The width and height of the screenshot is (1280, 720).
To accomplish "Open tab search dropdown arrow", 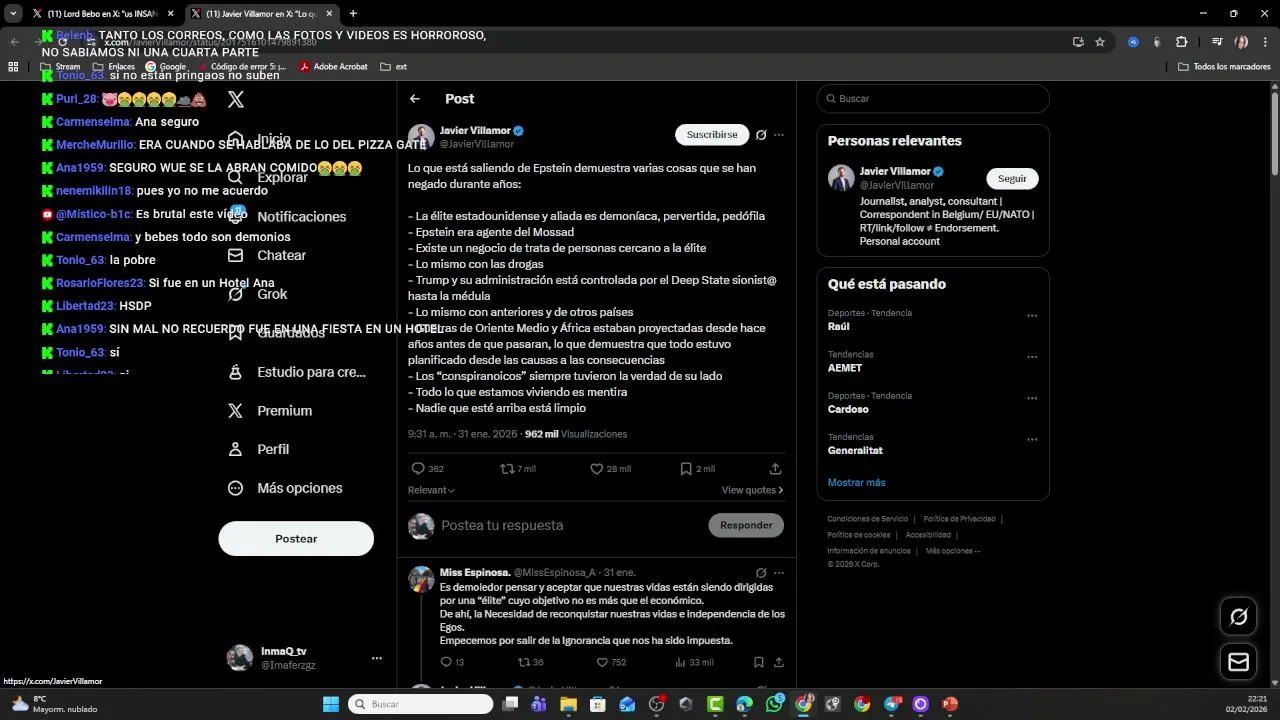I will coord(13,14).
